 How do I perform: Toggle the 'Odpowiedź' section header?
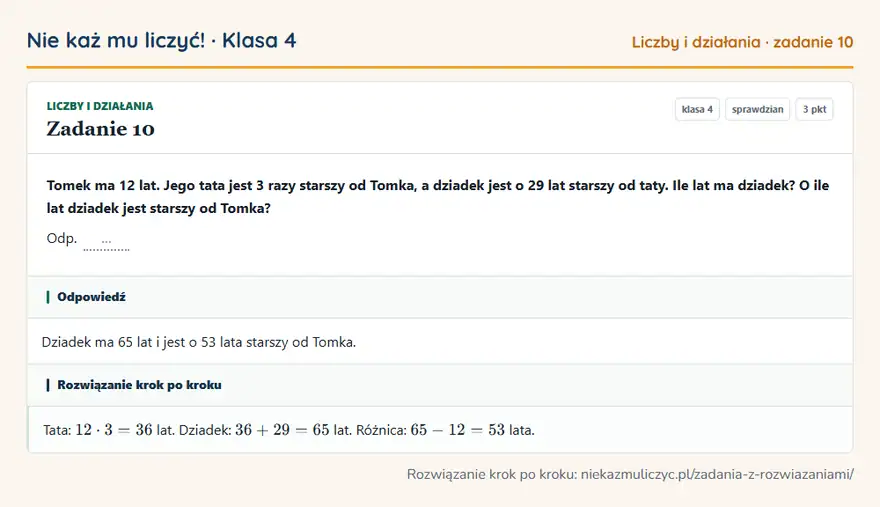coord(440,297)
